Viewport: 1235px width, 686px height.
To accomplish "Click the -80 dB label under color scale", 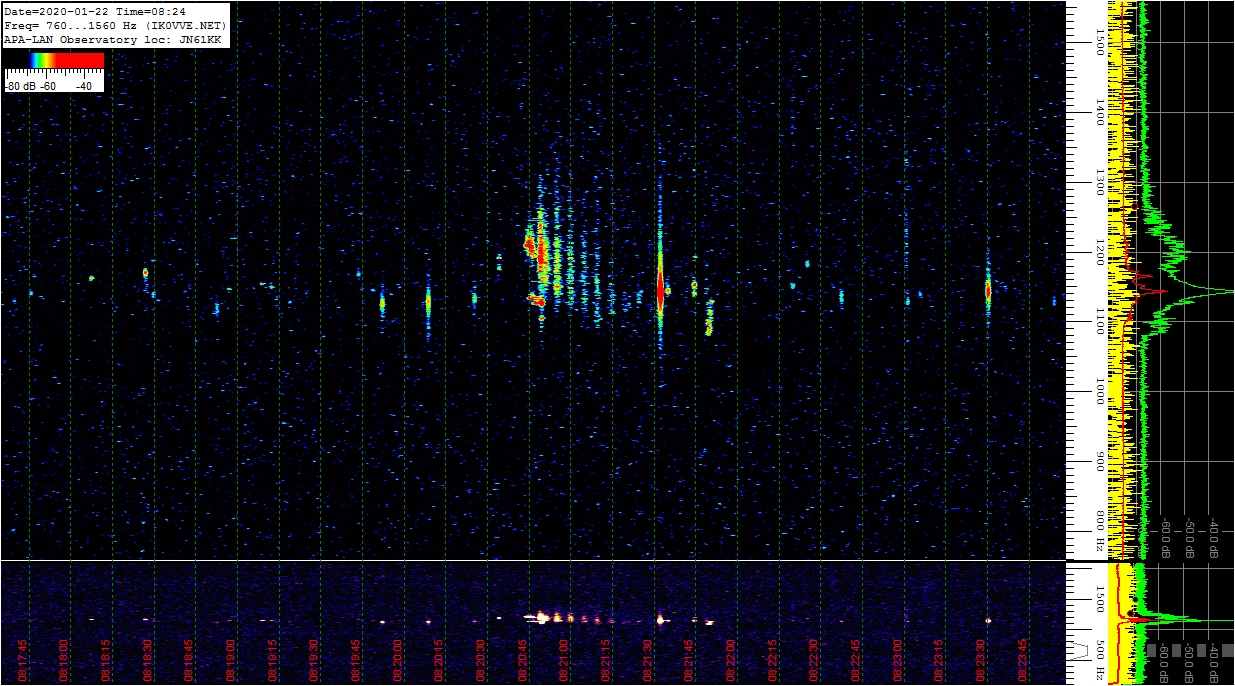I will click(21, 86).
